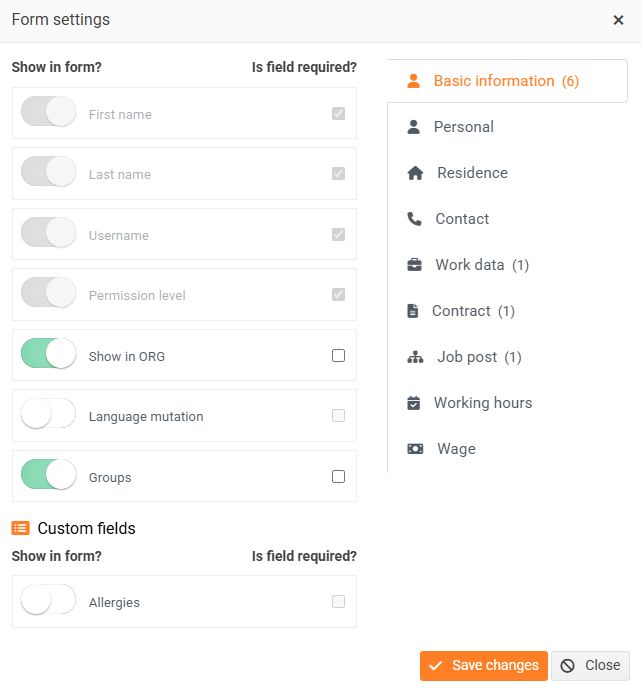Close the Form settings dialog via X
Image resolution: width=641 pixels, height=692 pixels.
click(x=618, y=20)
